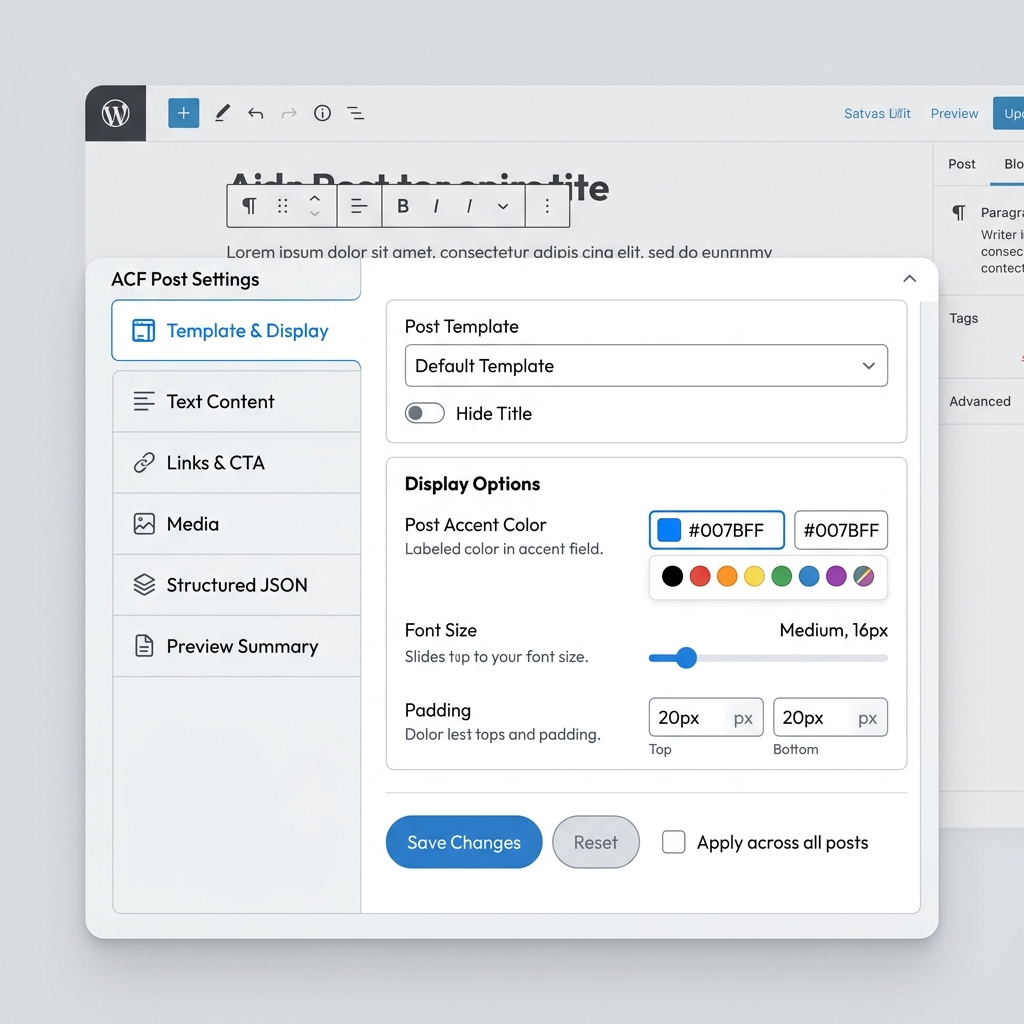Open the document info details icon
This screenshot has width=1024, height=1024.
pyautogui.click(x=322, y=113)
